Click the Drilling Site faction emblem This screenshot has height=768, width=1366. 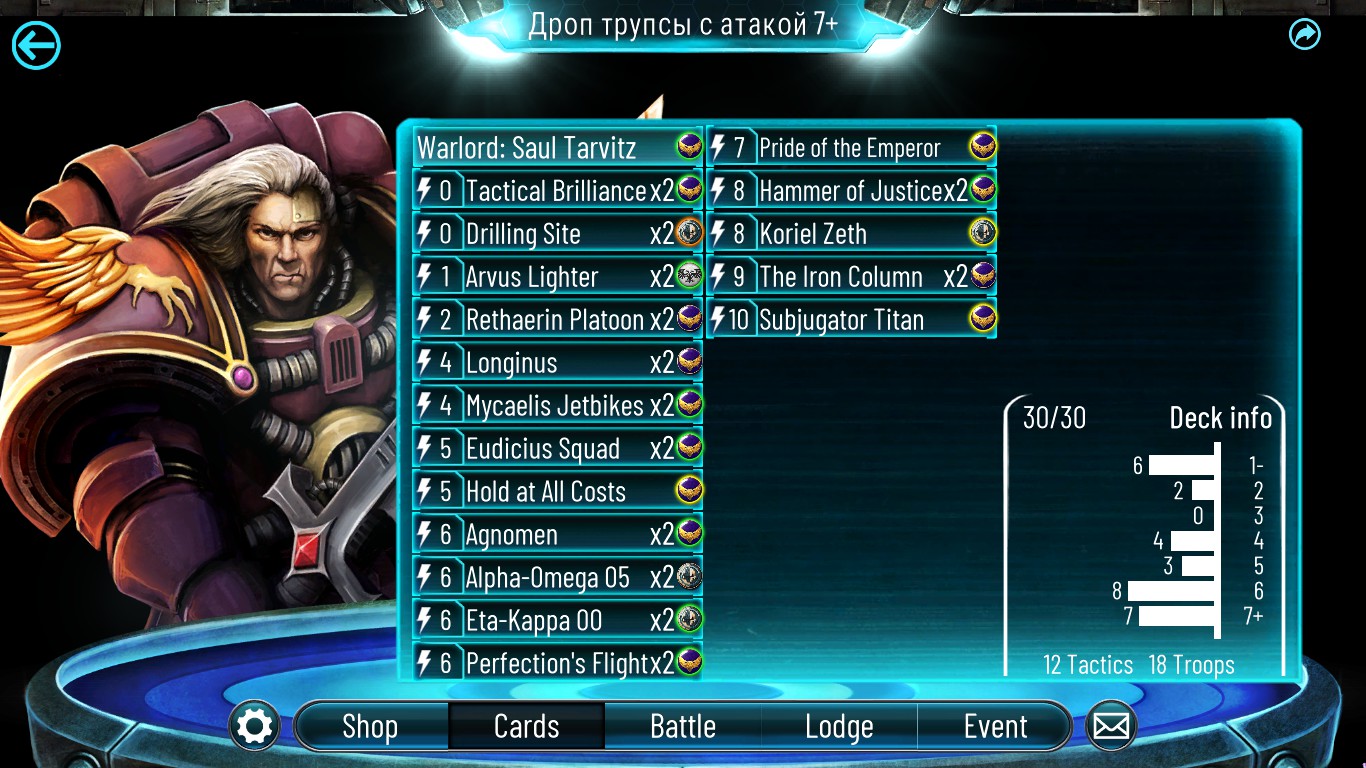click(689, 233)
